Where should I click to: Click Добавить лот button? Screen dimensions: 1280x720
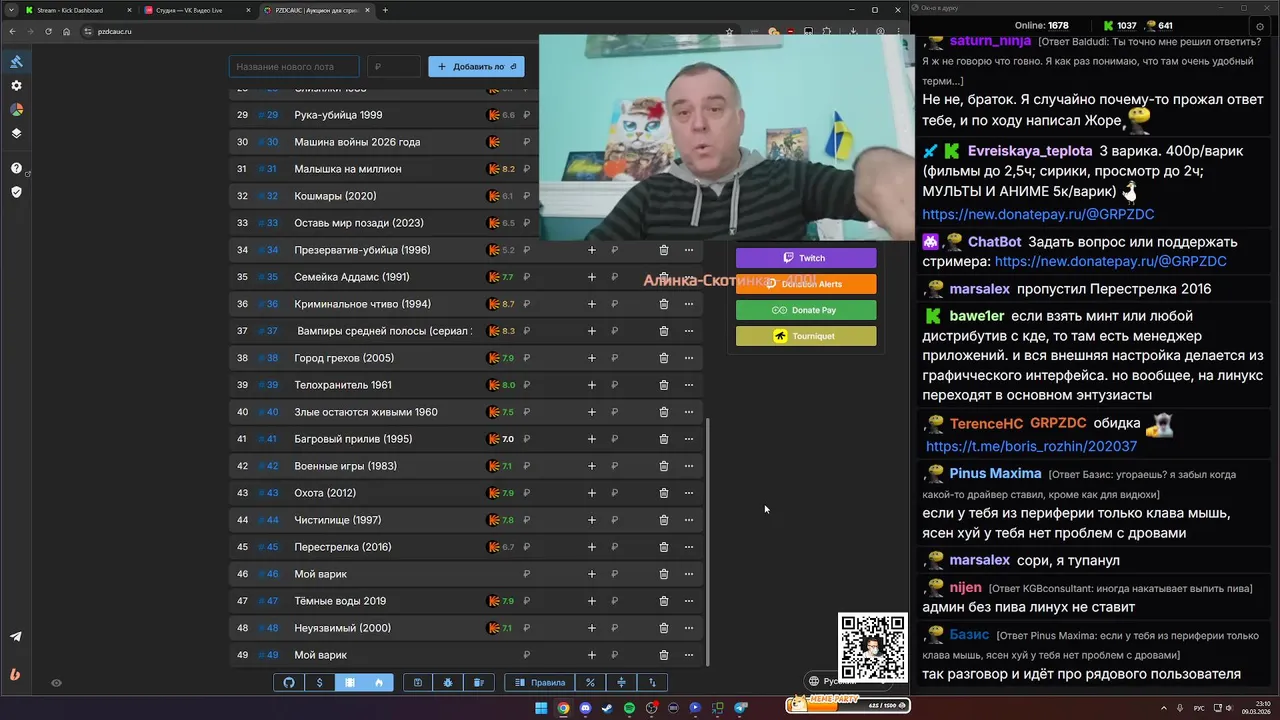tap(476, 67)
